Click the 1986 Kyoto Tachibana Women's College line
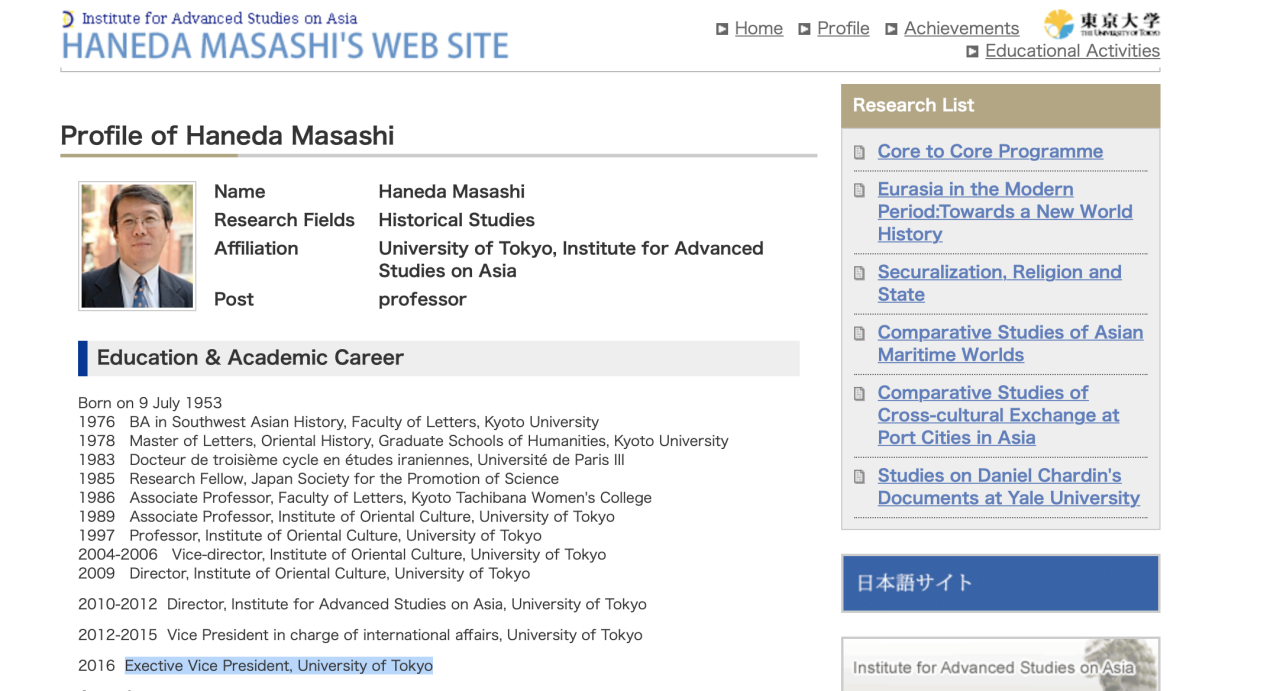The image size is (1267, 691). [365, 498]
